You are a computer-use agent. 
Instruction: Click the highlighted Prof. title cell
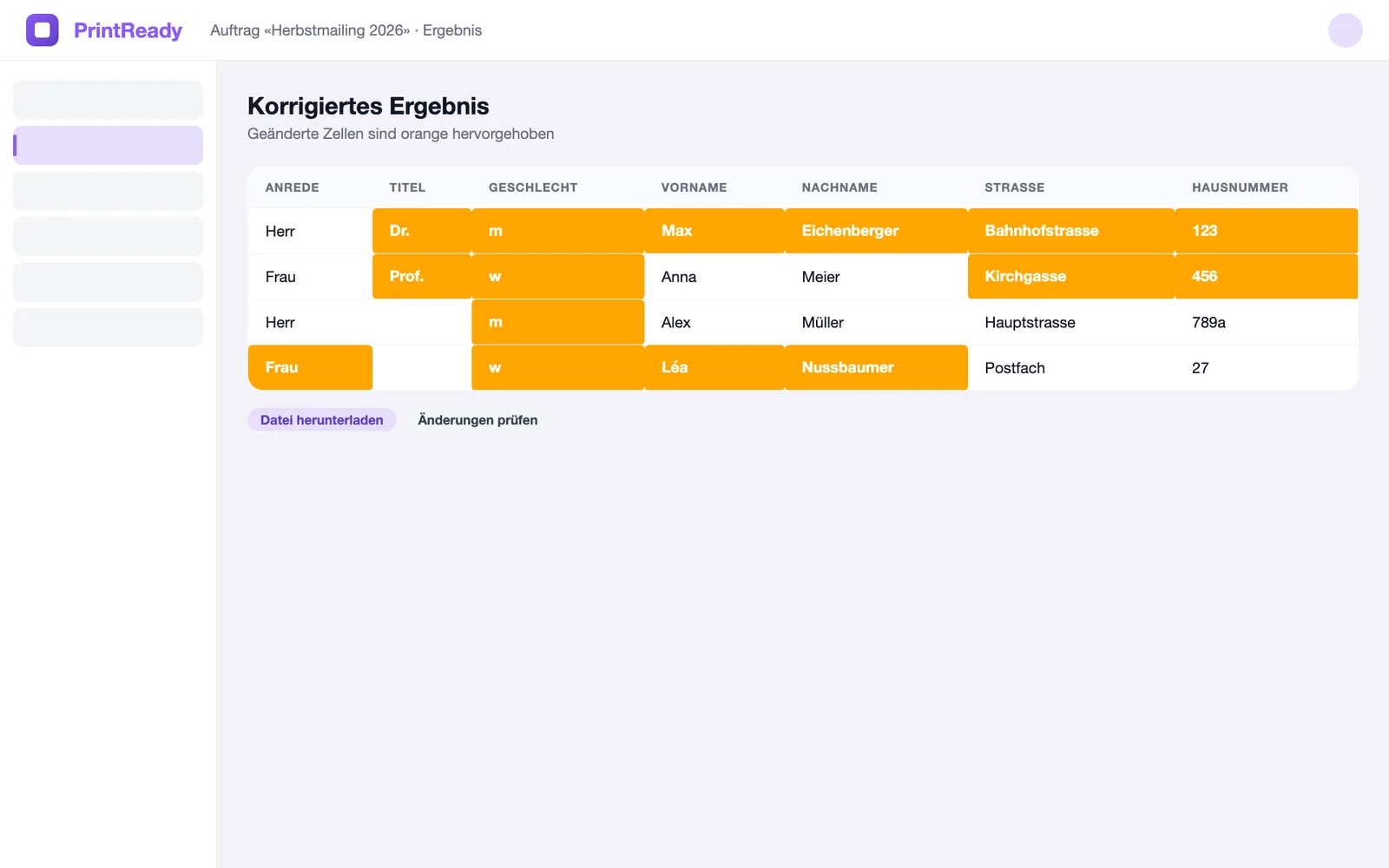tap(422, 276)
